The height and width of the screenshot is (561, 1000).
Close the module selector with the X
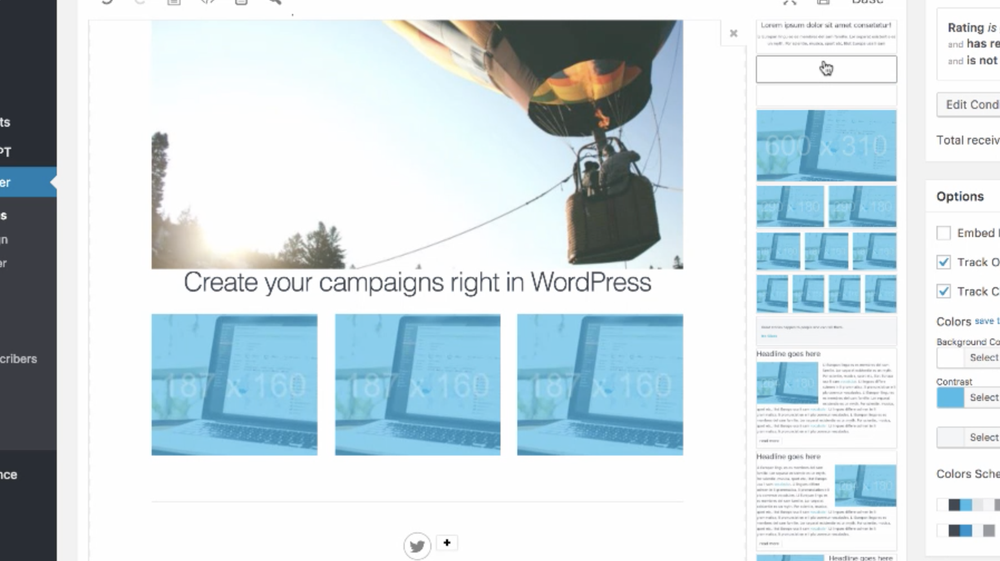[733, 33]
